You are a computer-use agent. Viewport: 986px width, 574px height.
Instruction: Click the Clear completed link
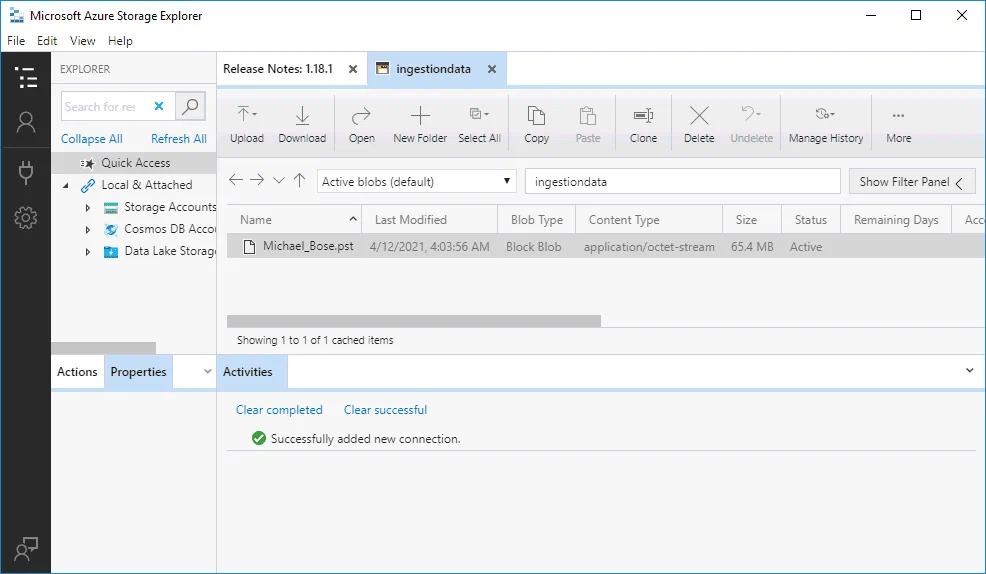(279, 410)
